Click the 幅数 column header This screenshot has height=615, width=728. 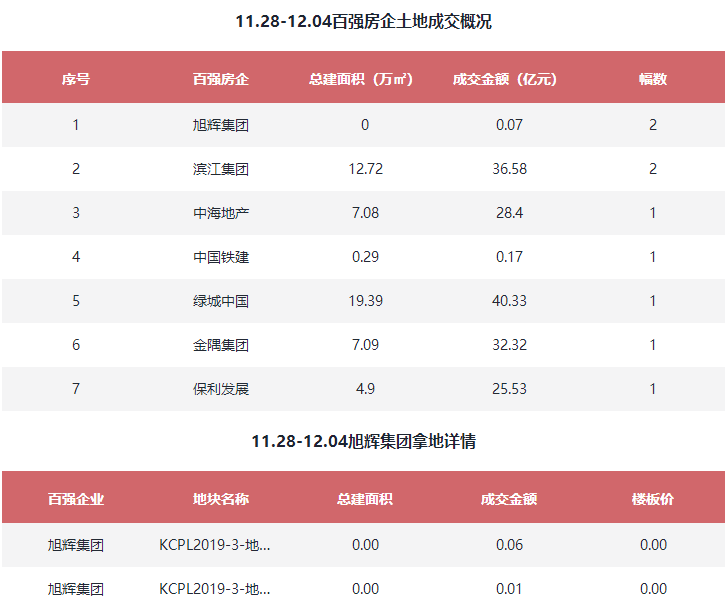652,79
